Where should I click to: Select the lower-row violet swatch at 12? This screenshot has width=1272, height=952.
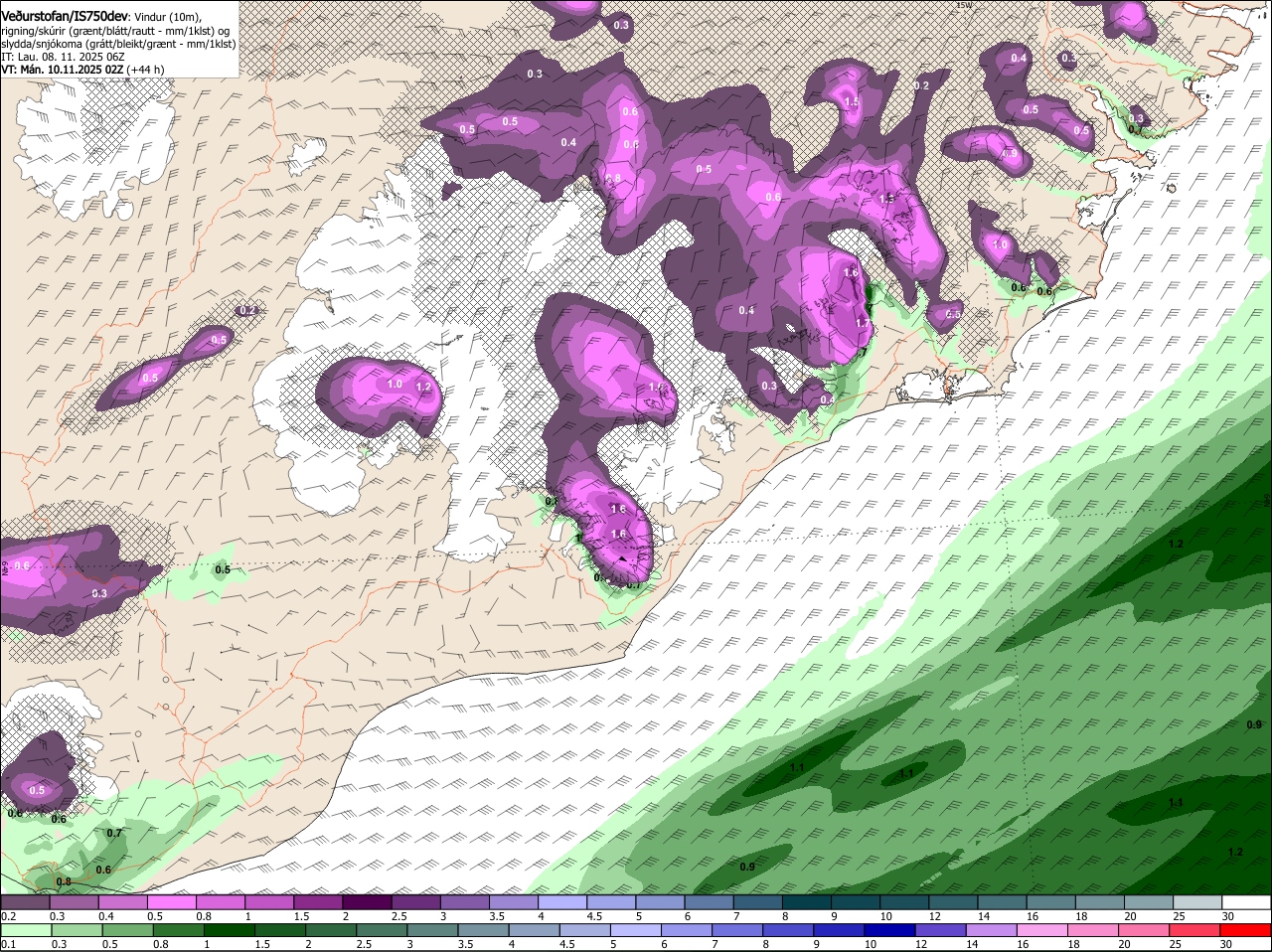[941, 931]
